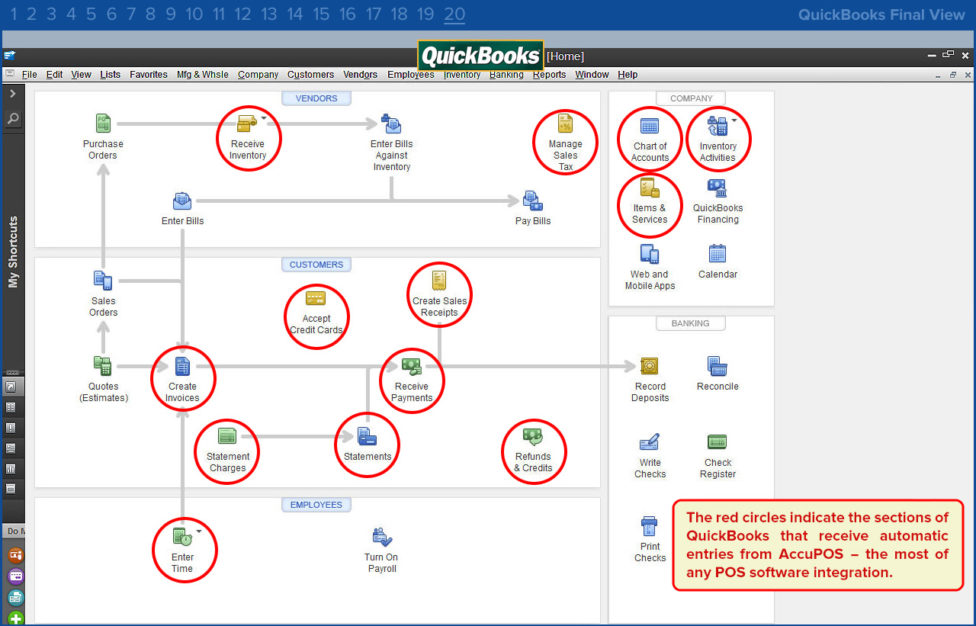The image size is (976, 626).
Task: Open the Mfg & Whsle menu
Action: (x=202, y=75)
